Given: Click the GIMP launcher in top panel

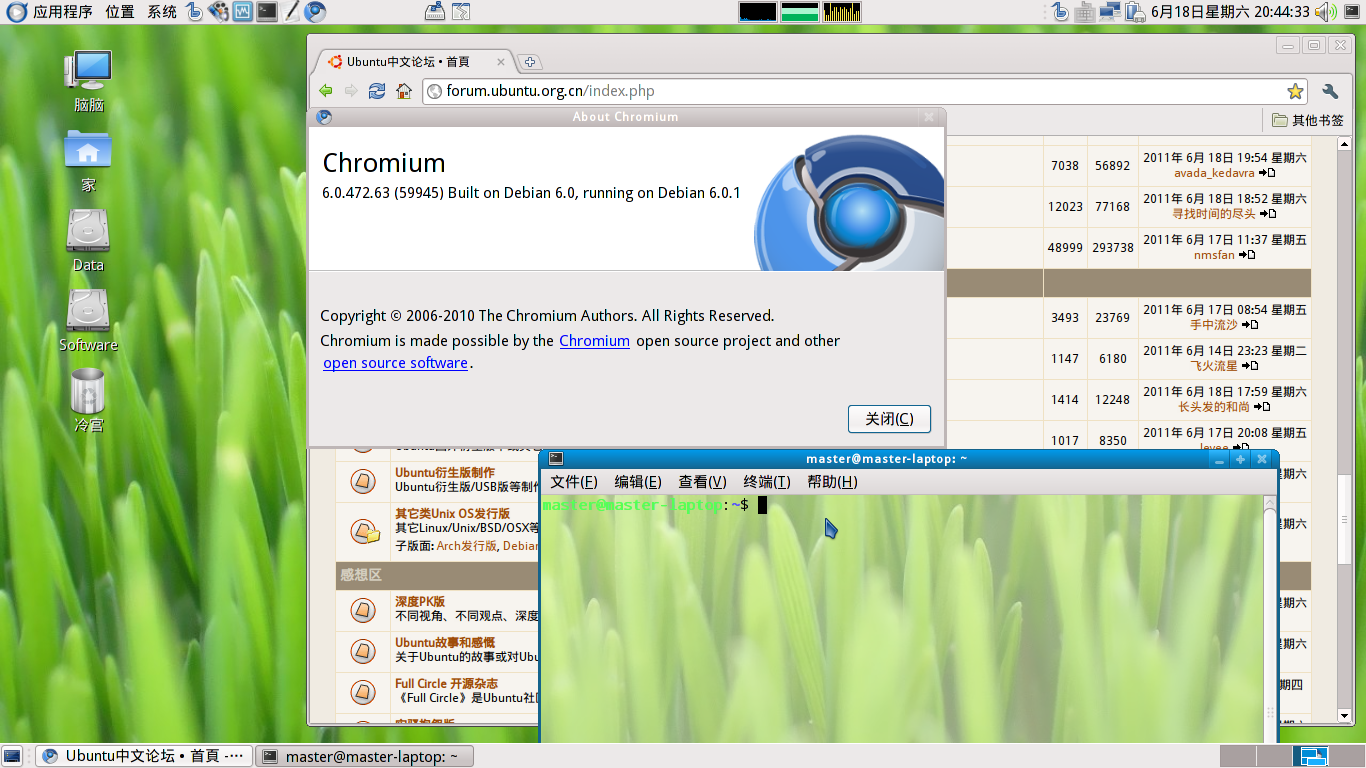Looking at the screenshot, I should (218, 12).
